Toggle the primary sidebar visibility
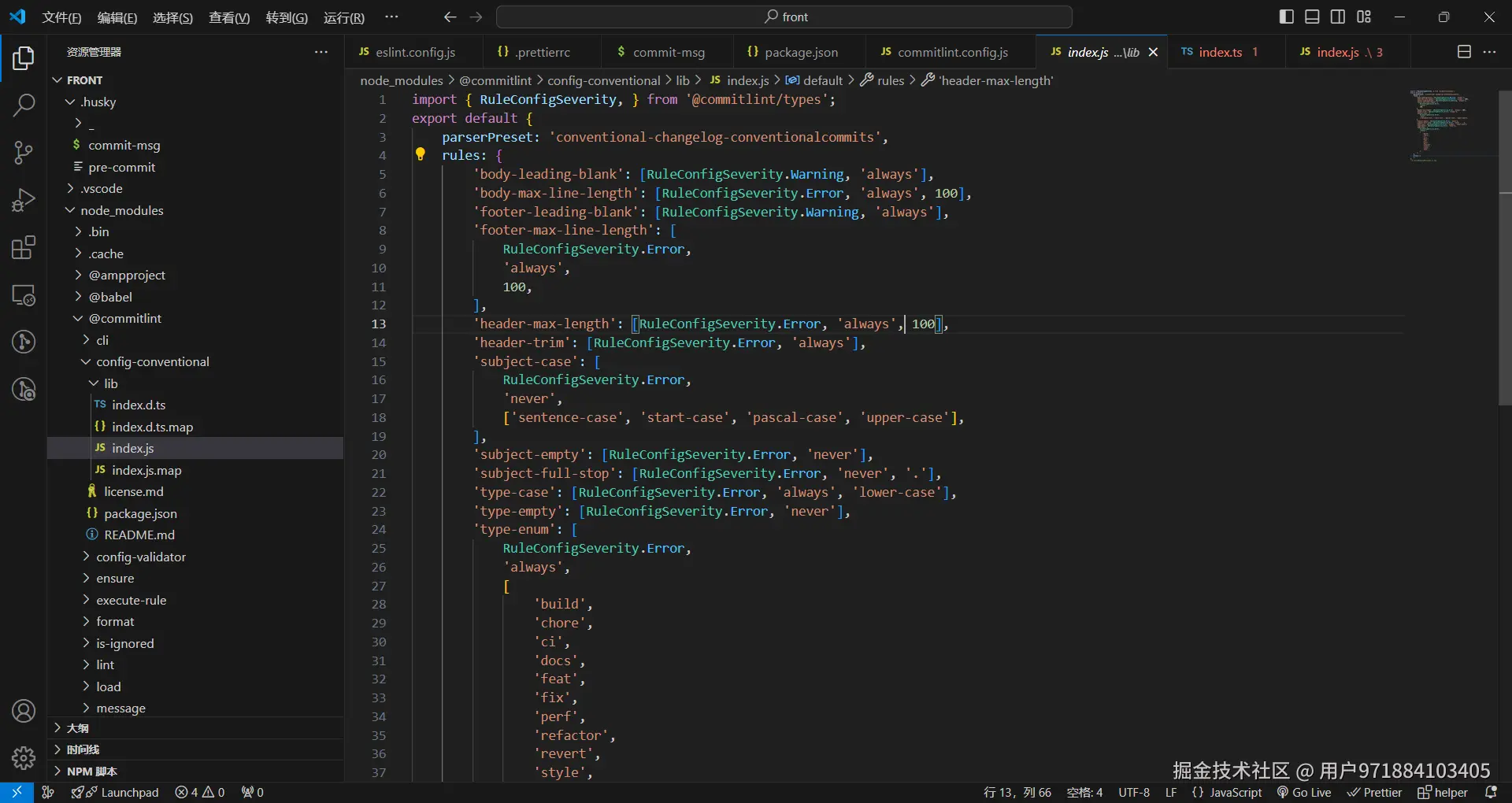This screenshot has height=803, width=1512. click(x=1287, y=17)
